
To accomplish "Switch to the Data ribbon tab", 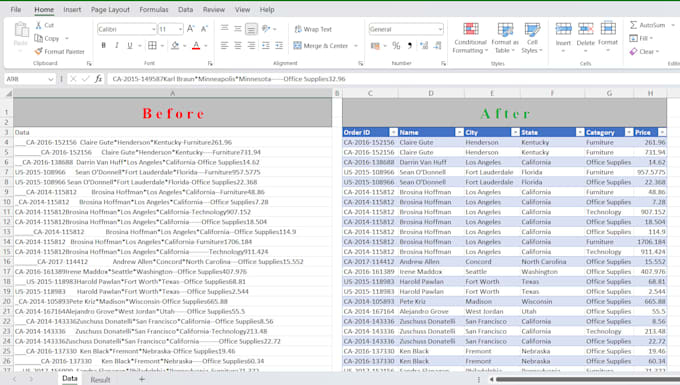I will point(185,9).
